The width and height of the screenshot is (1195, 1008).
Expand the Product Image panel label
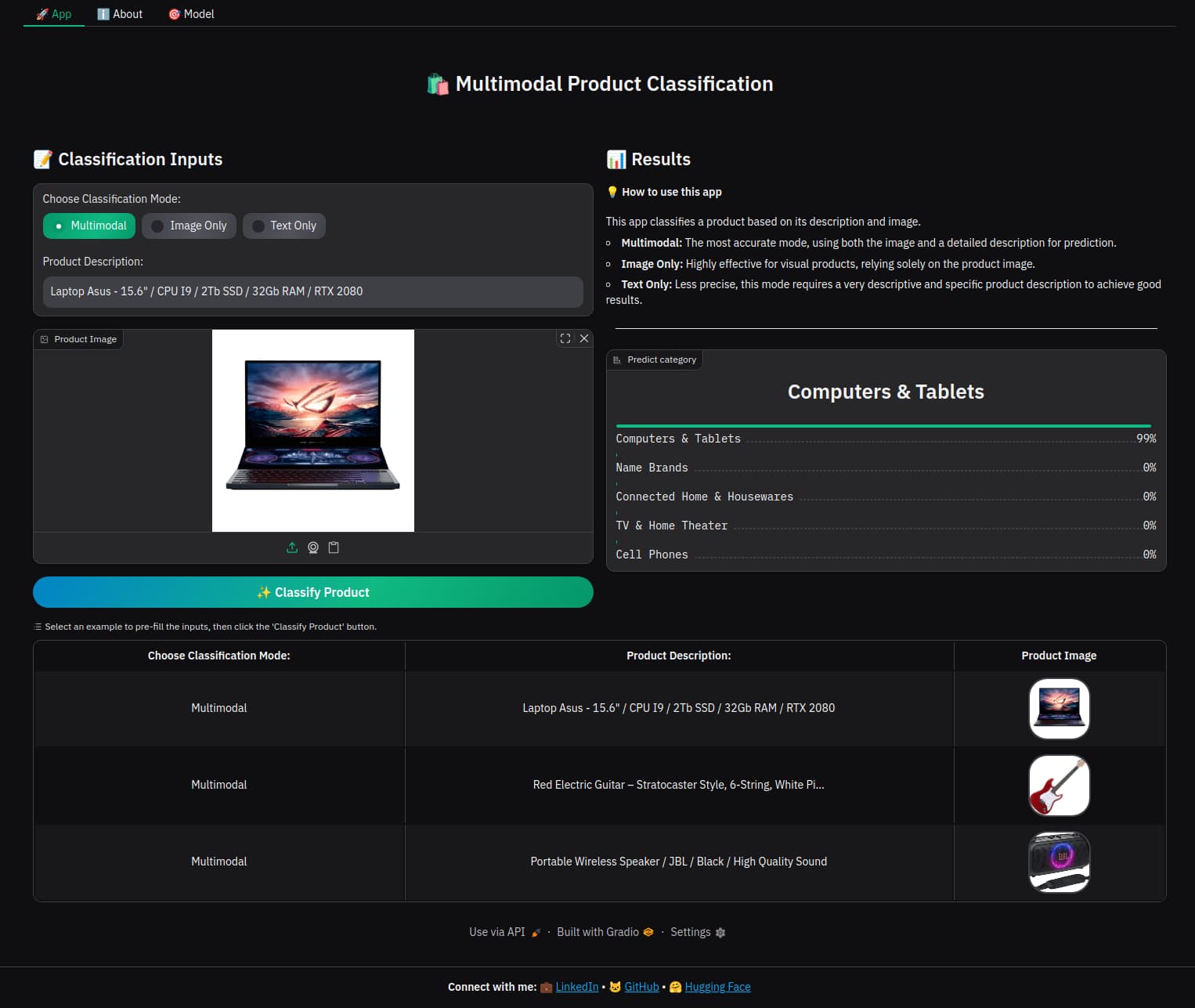click(x=78, y=338)
